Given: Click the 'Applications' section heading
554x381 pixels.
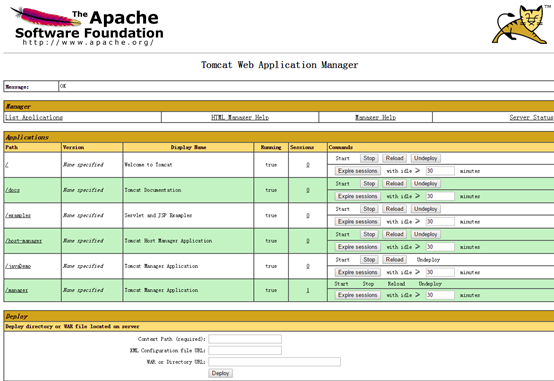Looking at the screenshot, I should point(27,137).
